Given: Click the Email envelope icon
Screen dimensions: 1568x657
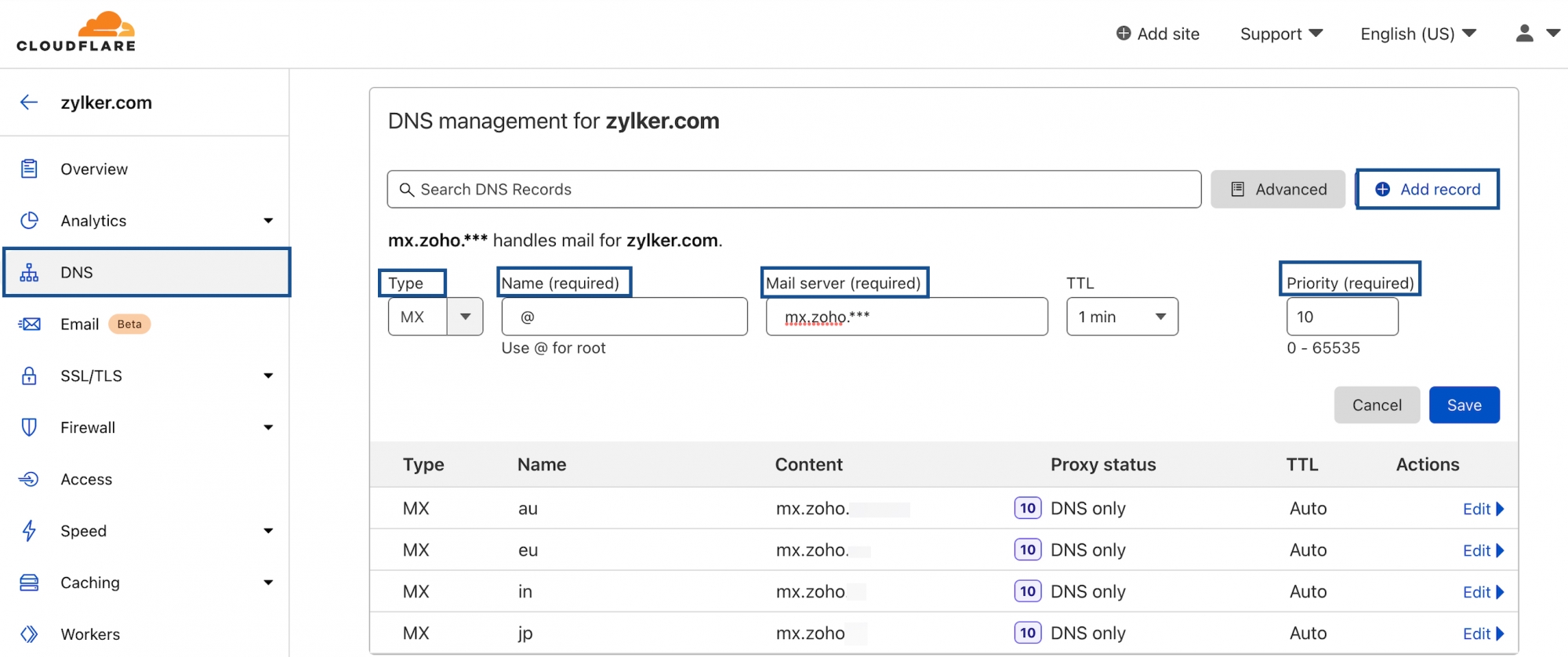Looking at the screenshot, I should click(29, 324).
